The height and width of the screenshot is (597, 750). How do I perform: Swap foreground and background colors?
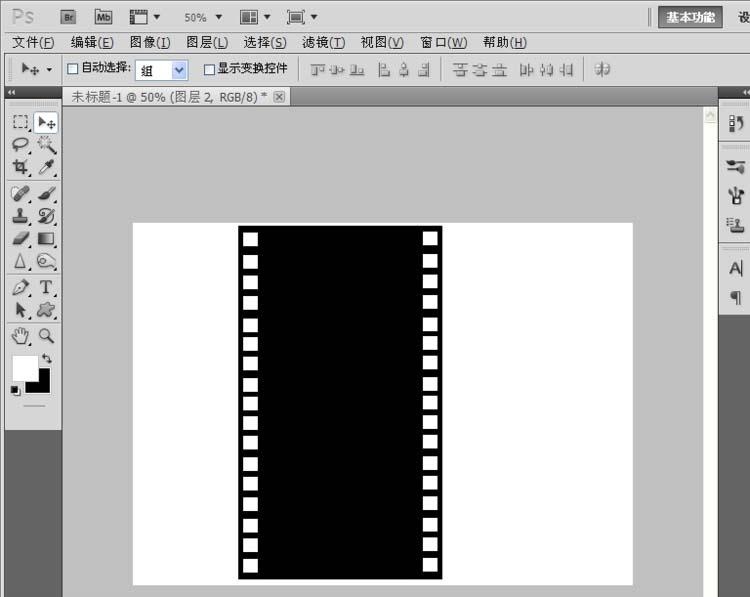point(46,358)
